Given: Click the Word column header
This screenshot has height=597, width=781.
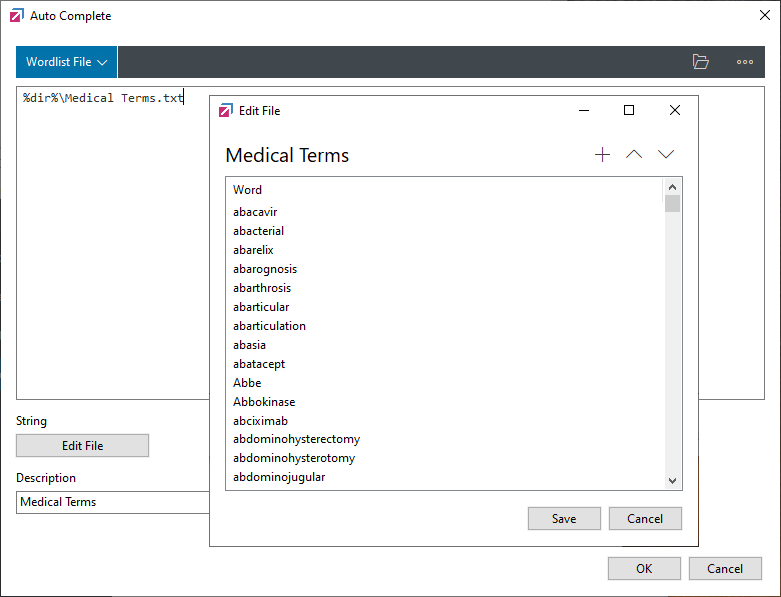Looking at the screenshot, I should [x=248, y=190].
